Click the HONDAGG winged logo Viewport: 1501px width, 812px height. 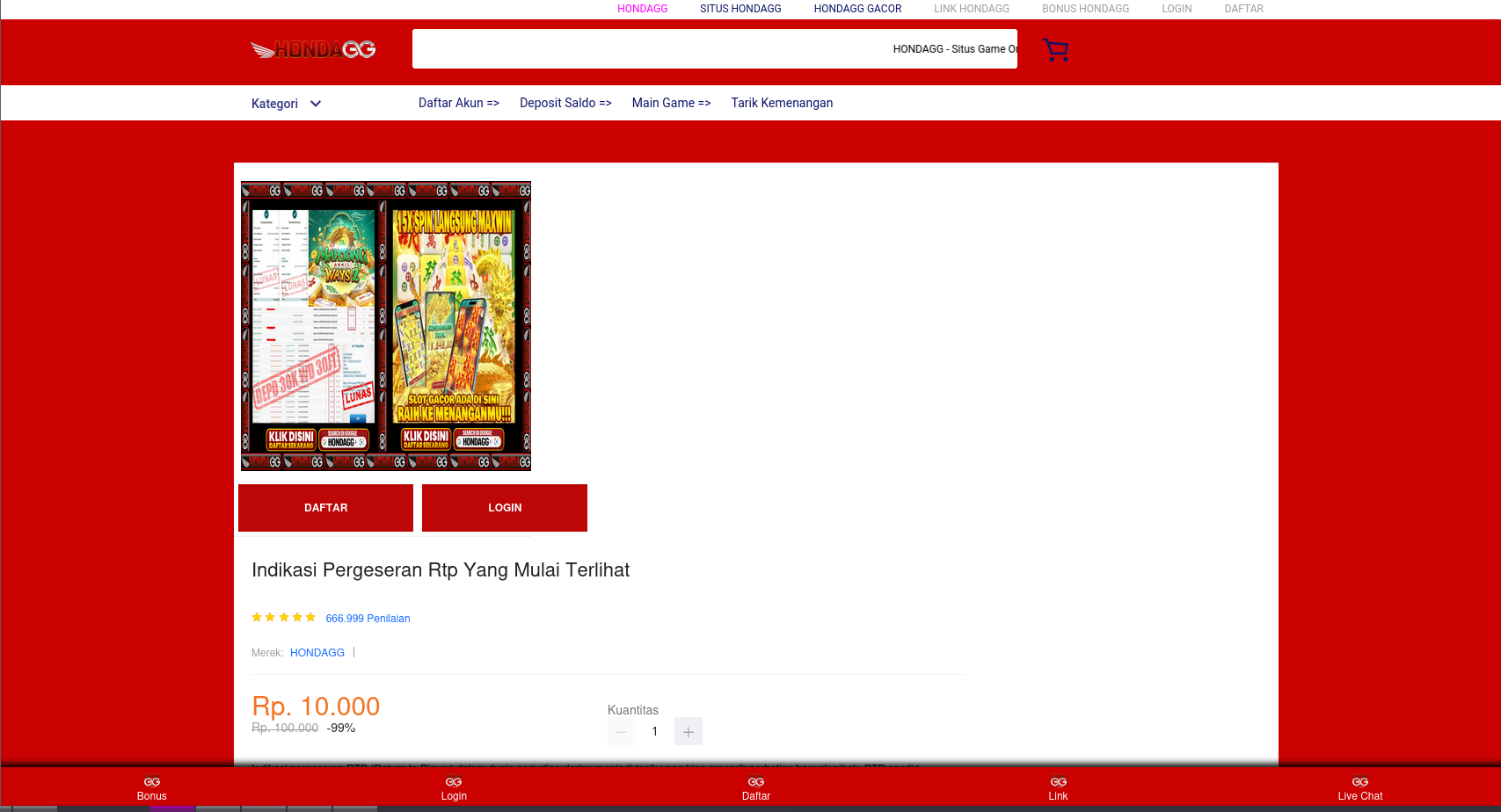click(x=313, y=49)
